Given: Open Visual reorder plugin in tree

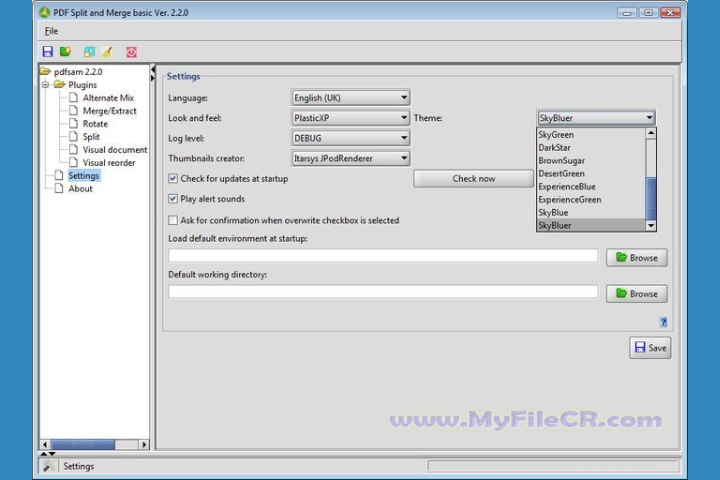Looking at the screenshot, I should coord(109,162).
